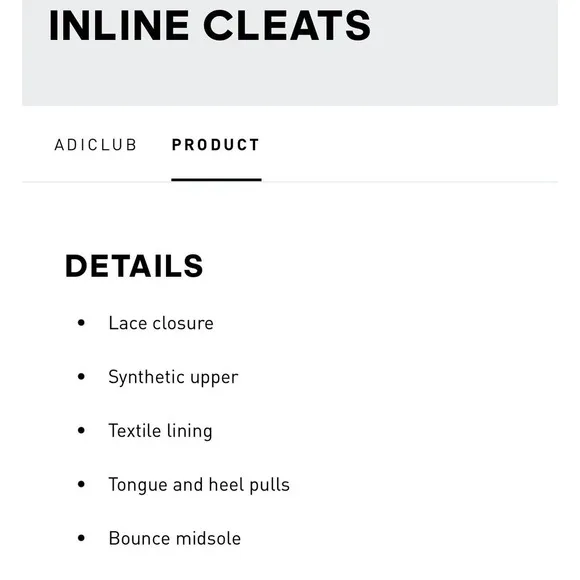
Task: Click the word pulls in the fourth item
Action: 270,485
